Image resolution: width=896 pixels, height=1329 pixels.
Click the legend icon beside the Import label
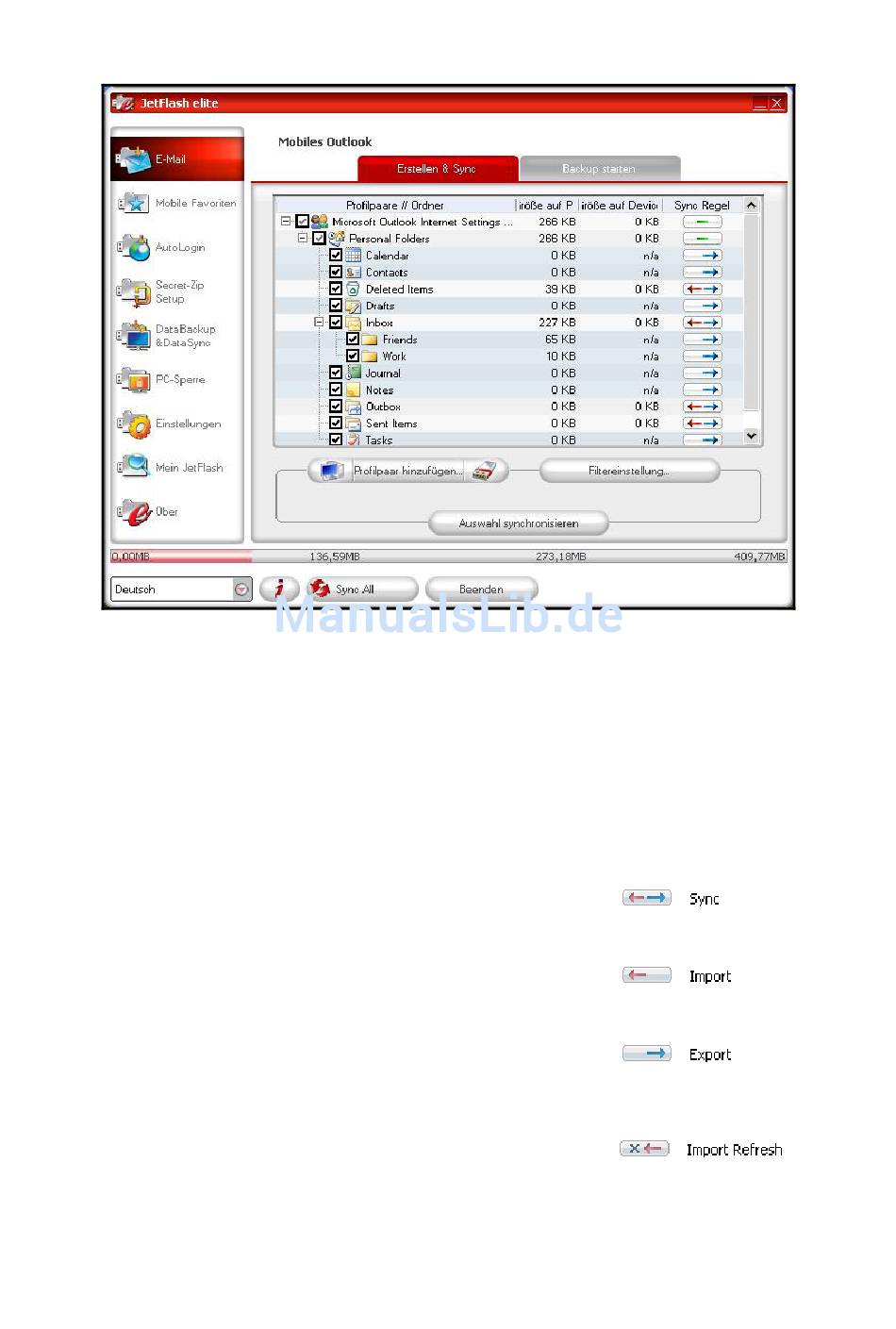[647, 975]
